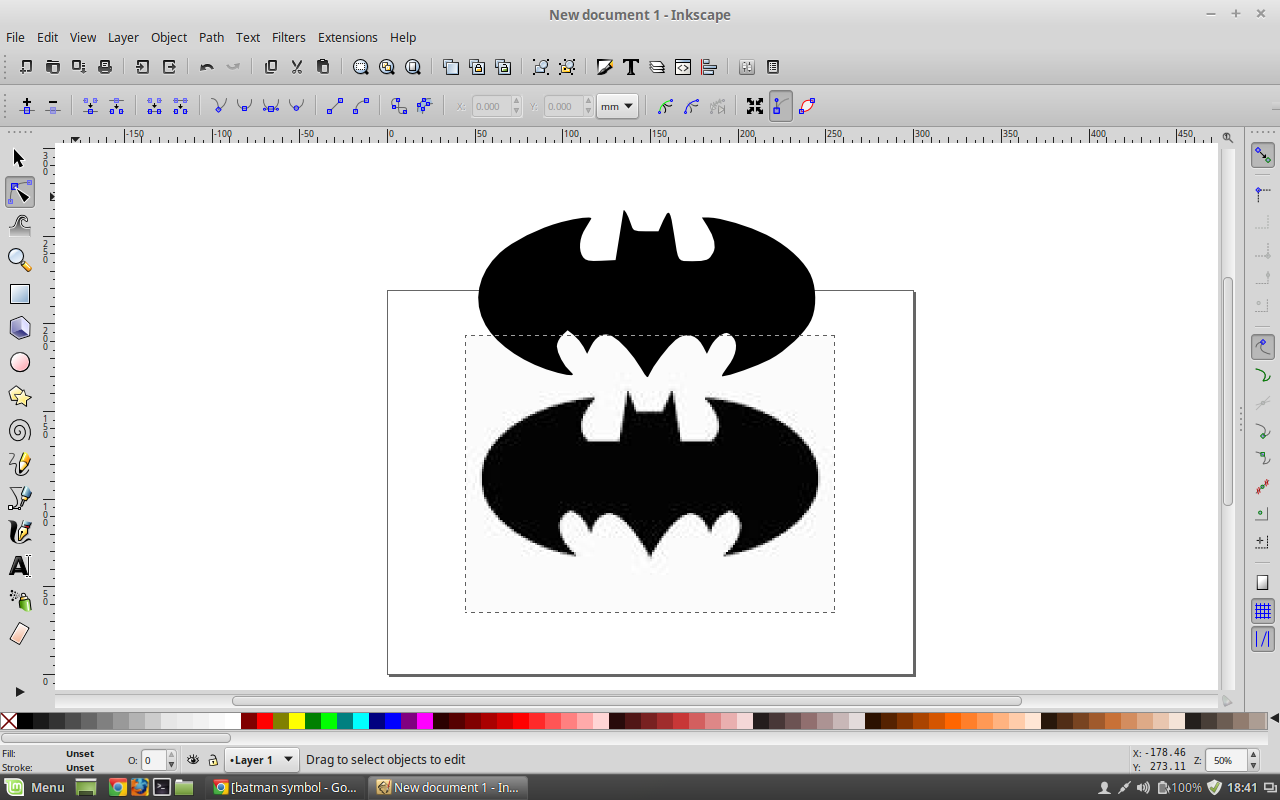Select the red color swatch
This screenshot has height=800, width=1280.
point(265,721)
